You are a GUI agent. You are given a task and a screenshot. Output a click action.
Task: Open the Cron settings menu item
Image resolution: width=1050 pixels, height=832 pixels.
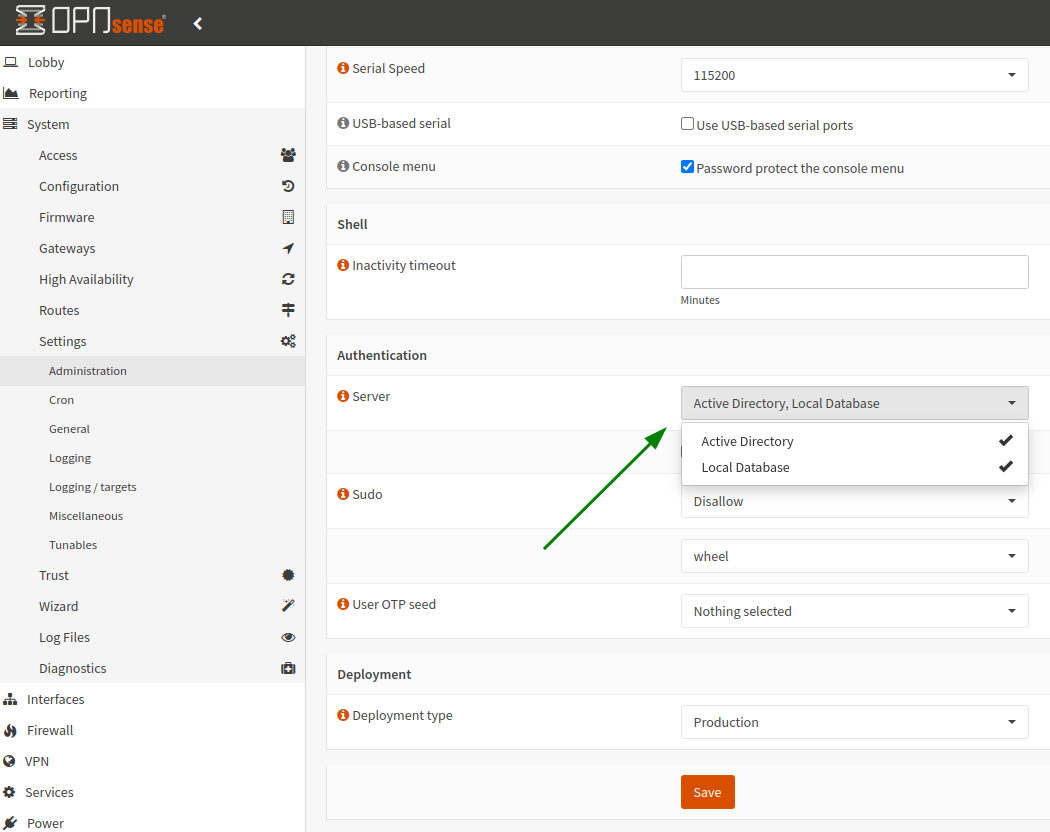pyautogui.click(x=62, y=400)
